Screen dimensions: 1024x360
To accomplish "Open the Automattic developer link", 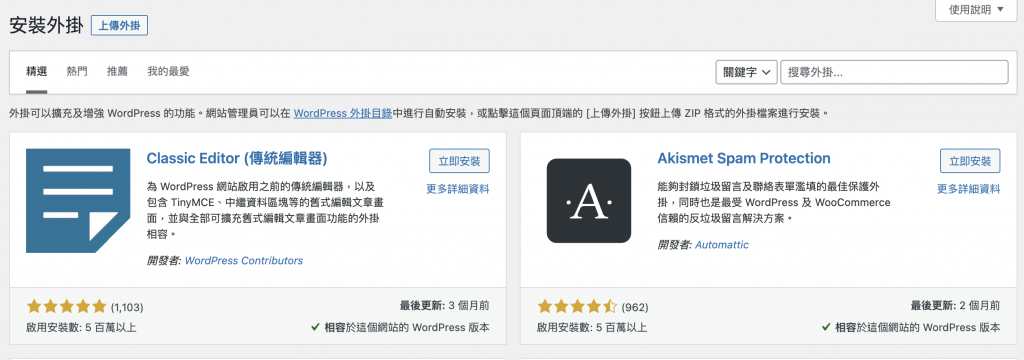I will (x=722, y=245).
